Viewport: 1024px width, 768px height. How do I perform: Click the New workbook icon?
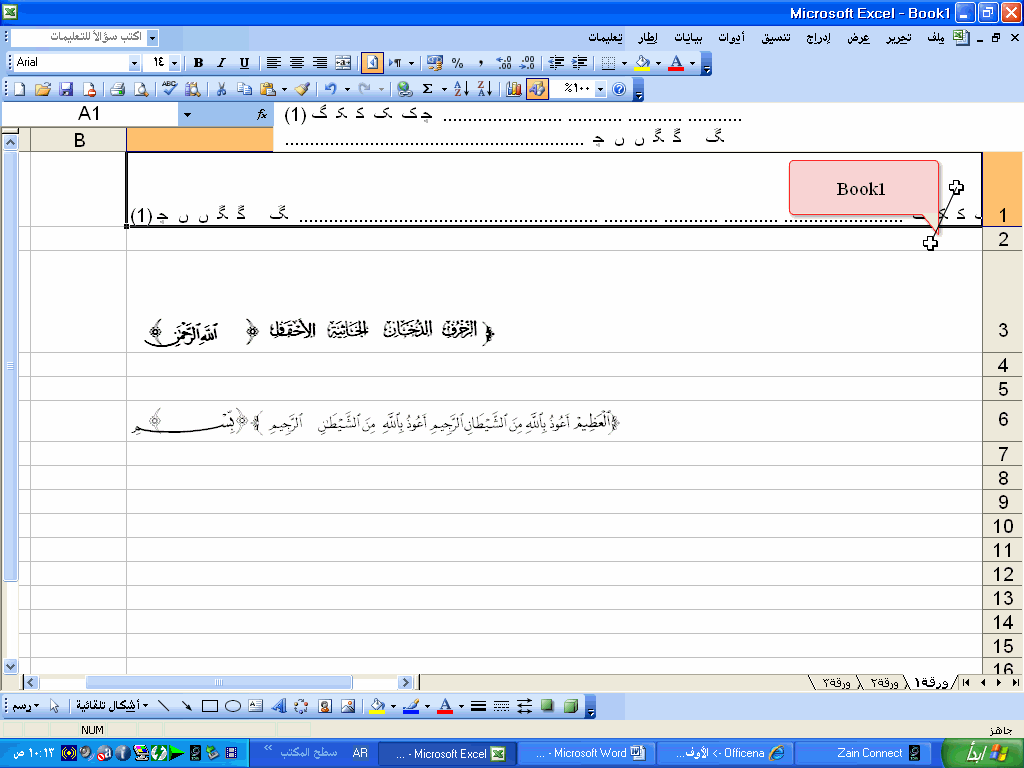point(20,89)
